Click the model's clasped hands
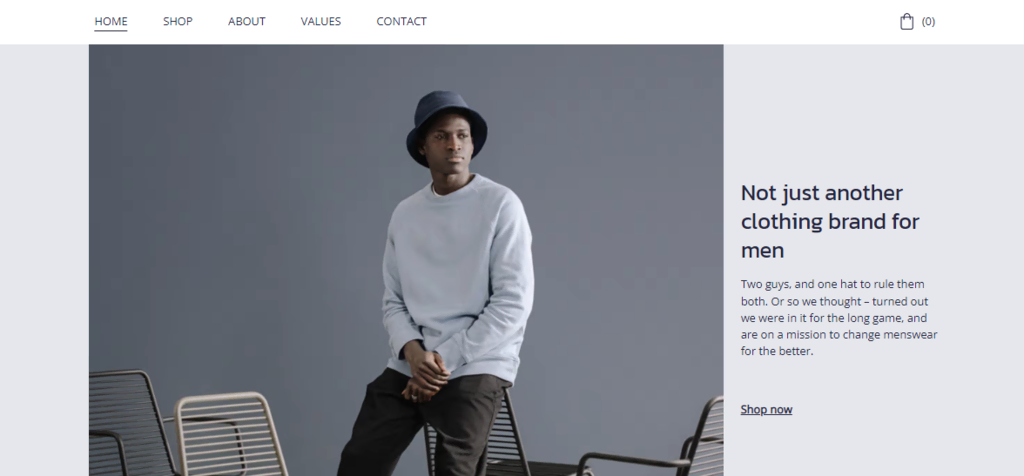The width and height of the screenshot is (1024, 476). point(423,370)
